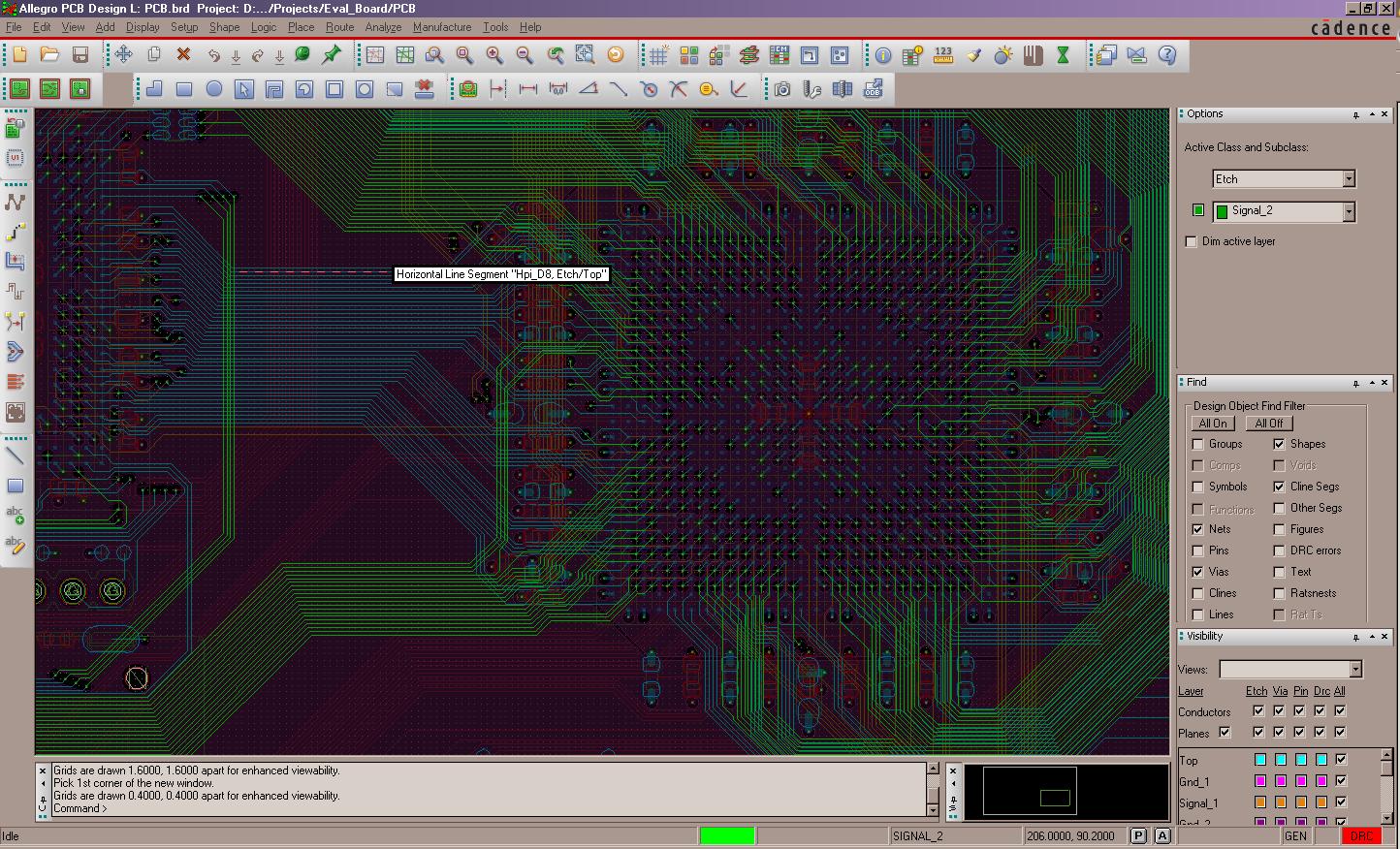Click the ODB++ export icon
The image size is (1400, 849).
pos(873,89)
